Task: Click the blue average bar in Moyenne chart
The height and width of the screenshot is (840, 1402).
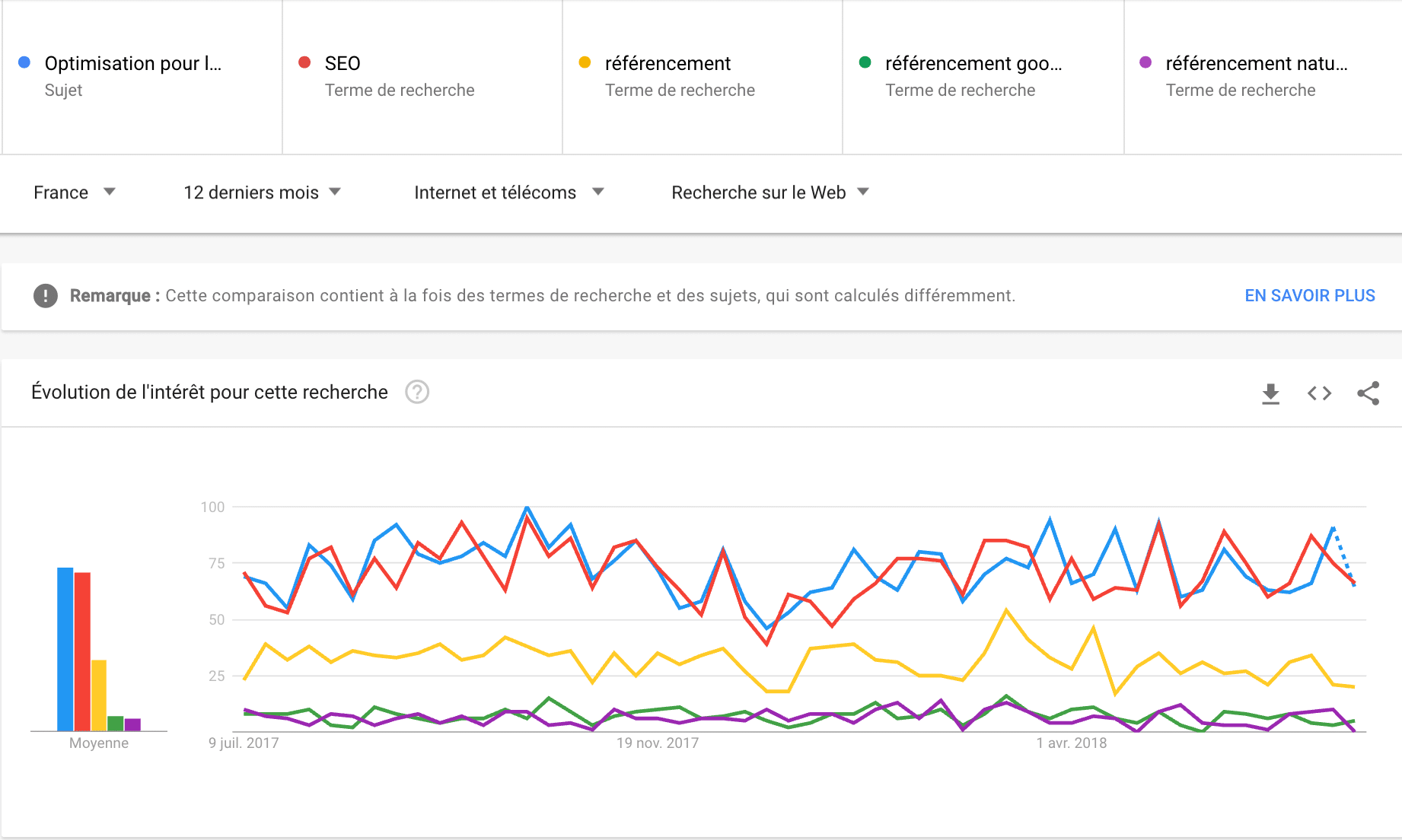Action: click(x=65, y=649)
